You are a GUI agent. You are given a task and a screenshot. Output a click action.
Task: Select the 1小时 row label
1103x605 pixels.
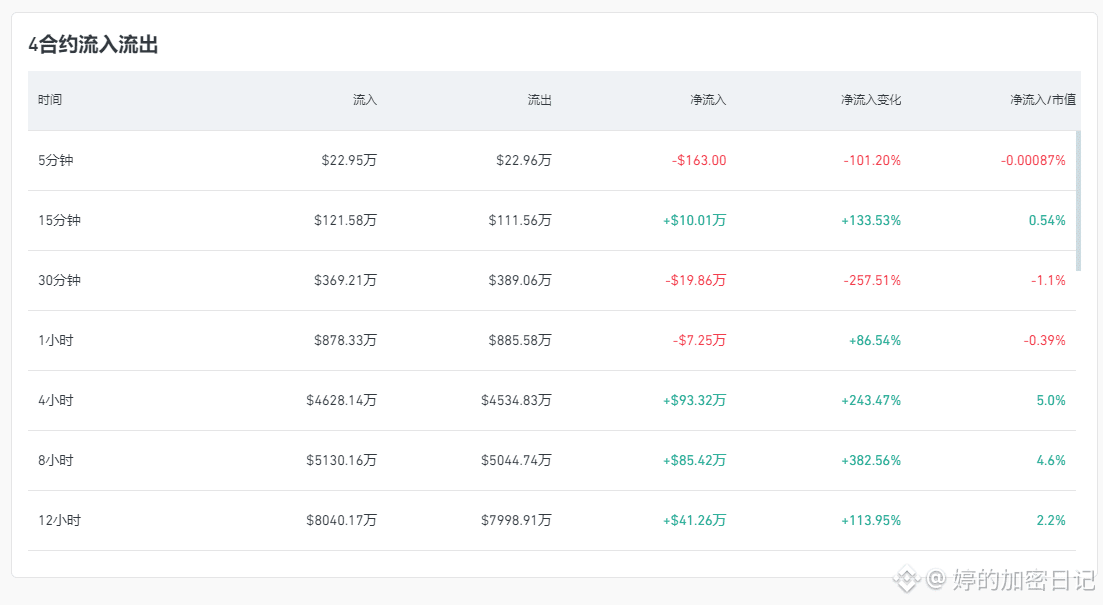pos(56,340)
